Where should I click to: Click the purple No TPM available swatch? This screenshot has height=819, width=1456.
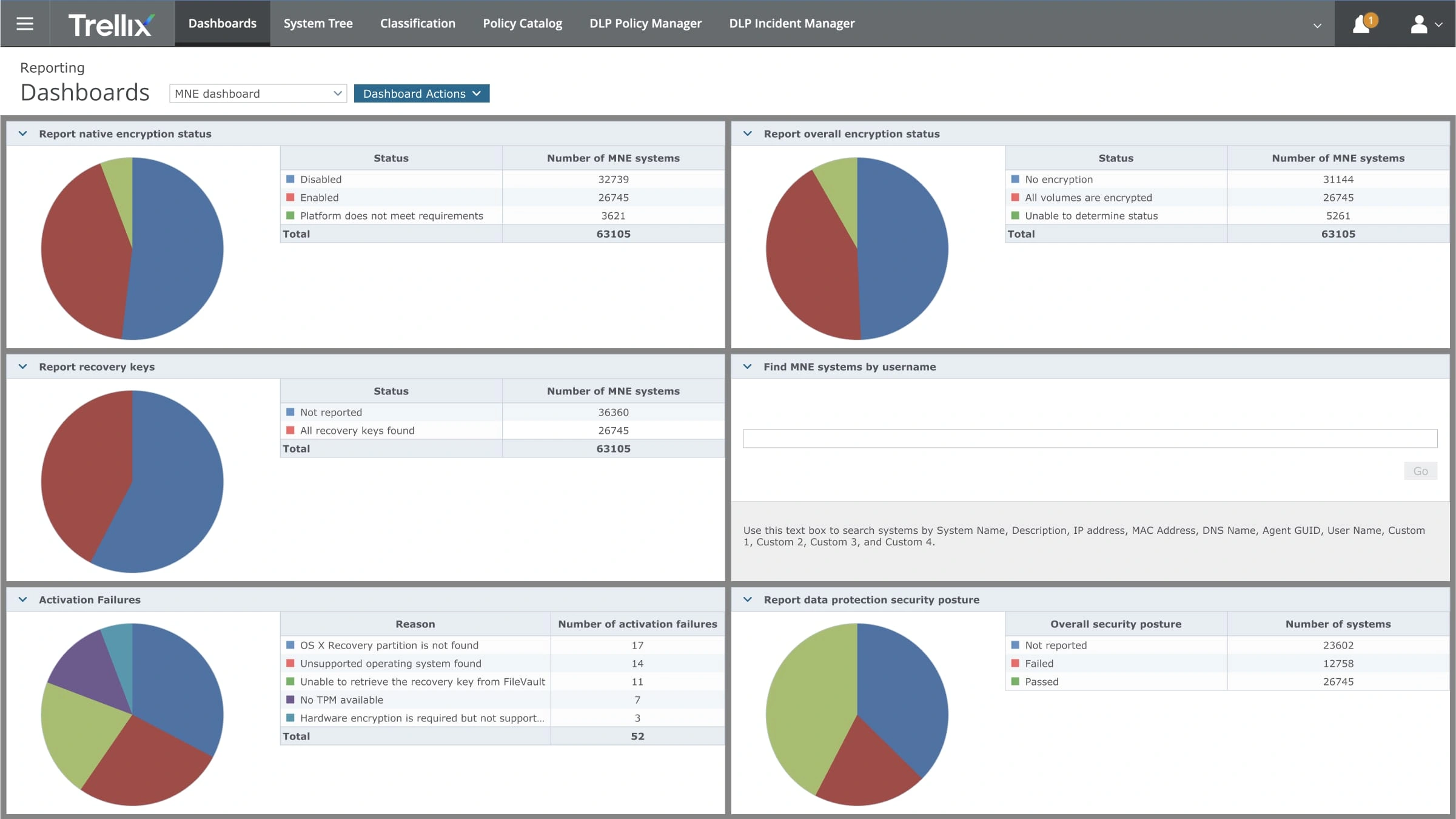pos(290,699)
